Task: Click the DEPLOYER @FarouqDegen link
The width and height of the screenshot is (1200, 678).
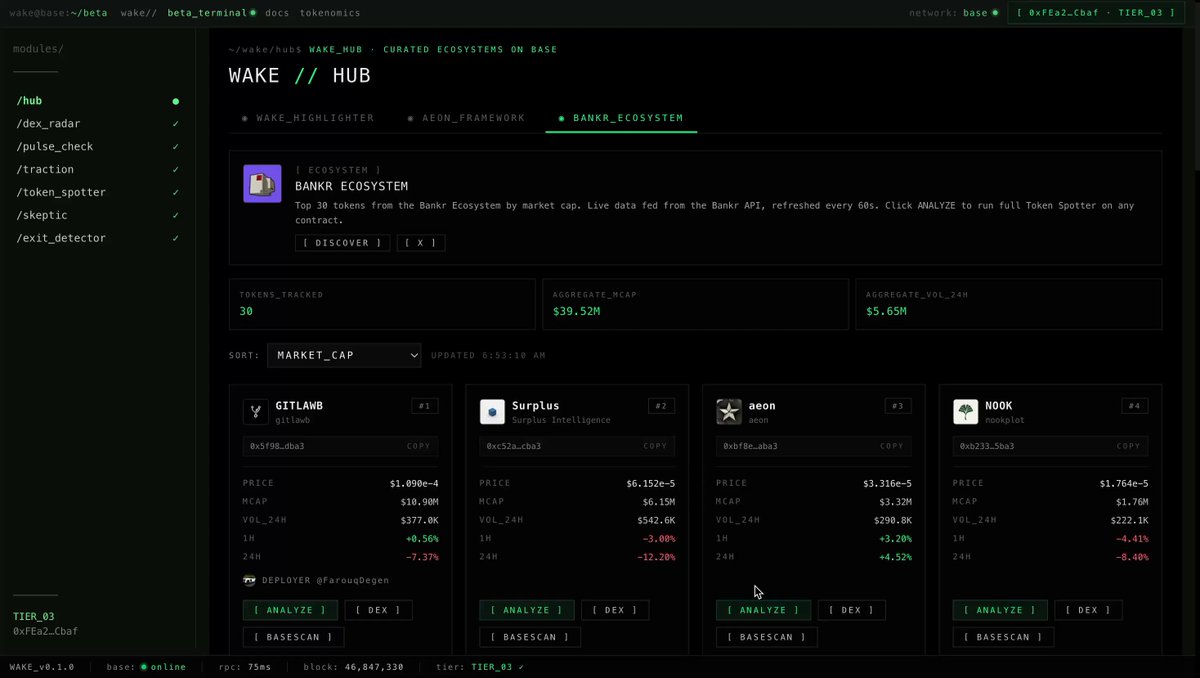Action: point(325,580)
